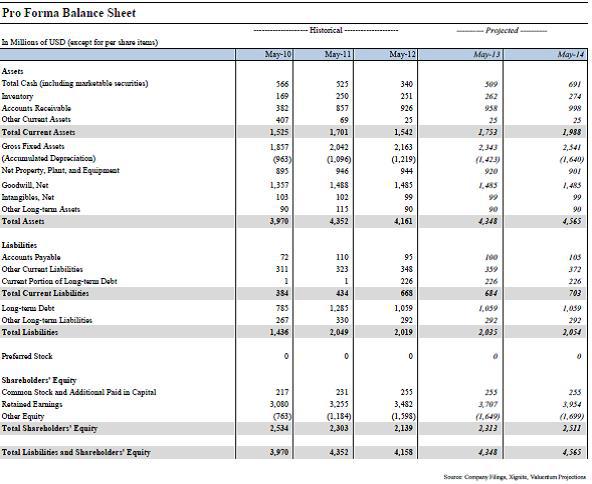The height and width of the screenshot is (484, 592).
Task: Click the Projected section heading
Action: [x=502, y=31]
